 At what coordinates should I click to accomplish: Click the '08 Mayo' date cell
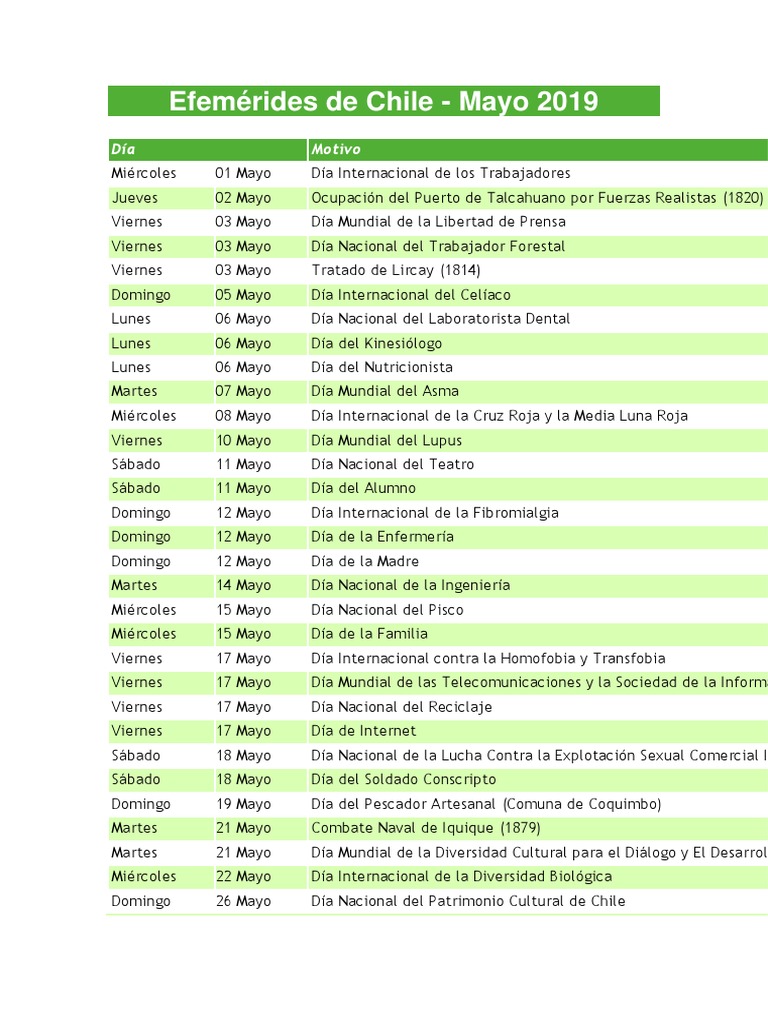(243, 416)
